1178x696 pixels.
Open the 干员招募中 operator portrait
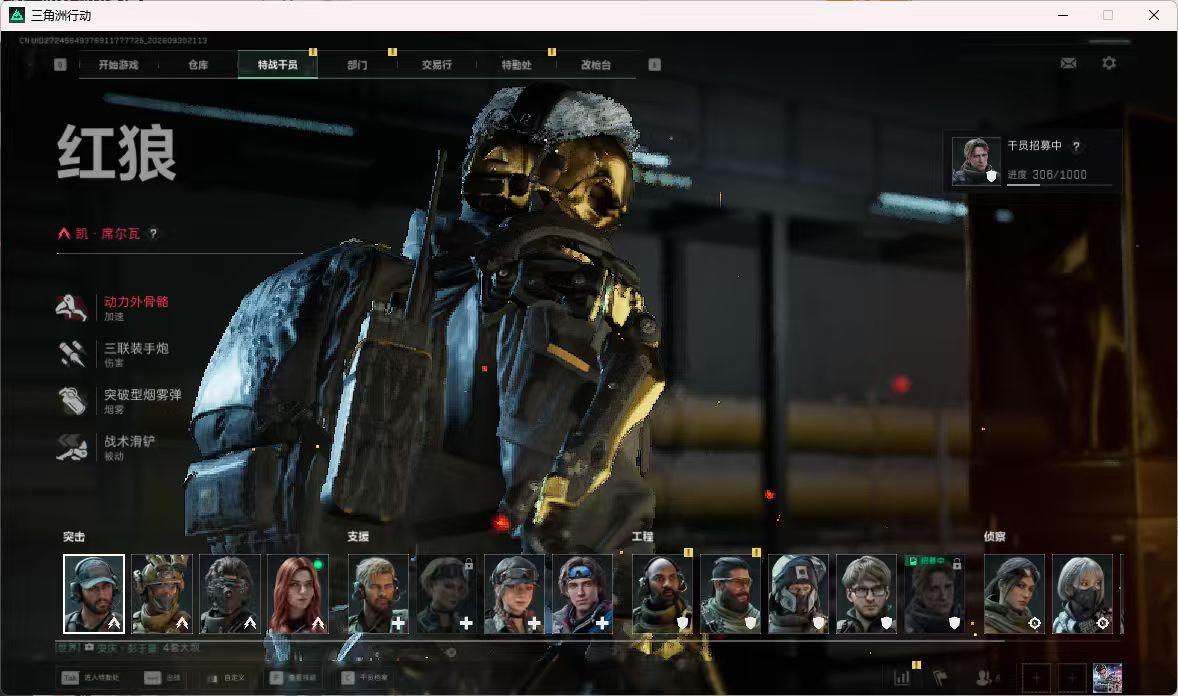pyautogui.click(x=976, y=161)
